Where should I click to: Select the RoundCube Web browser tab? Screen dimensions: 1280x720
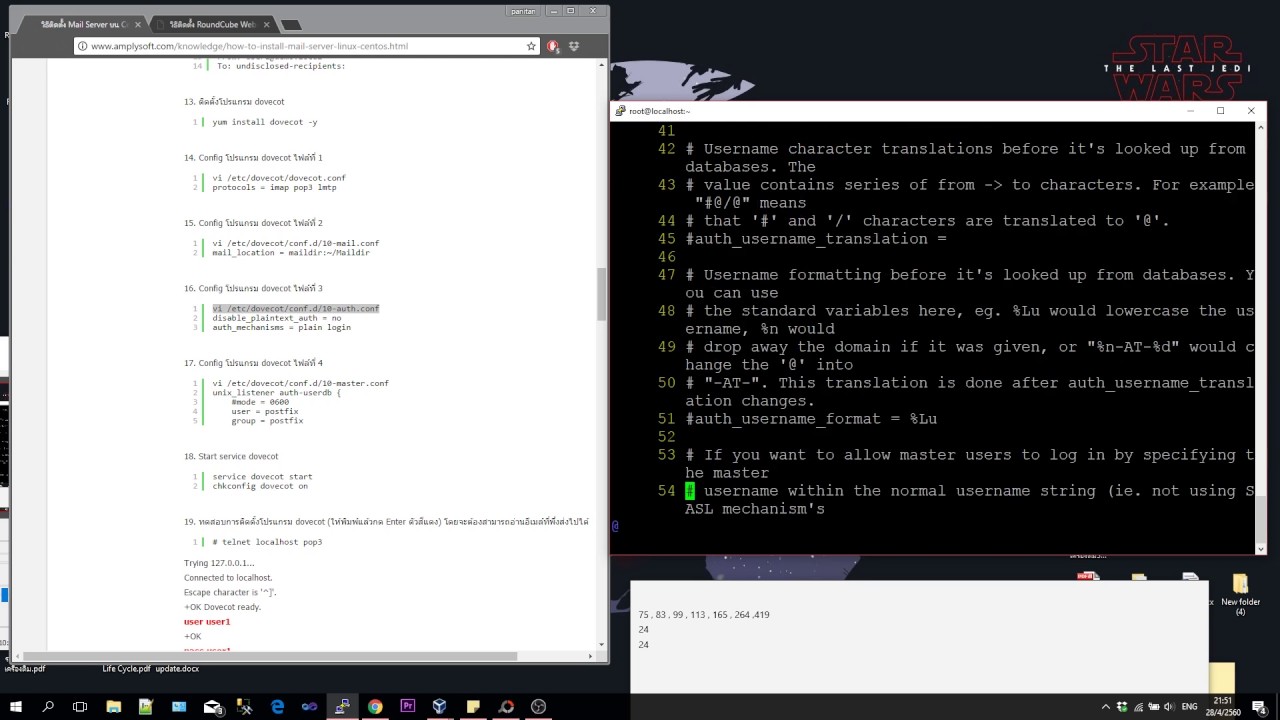[212, 24]
